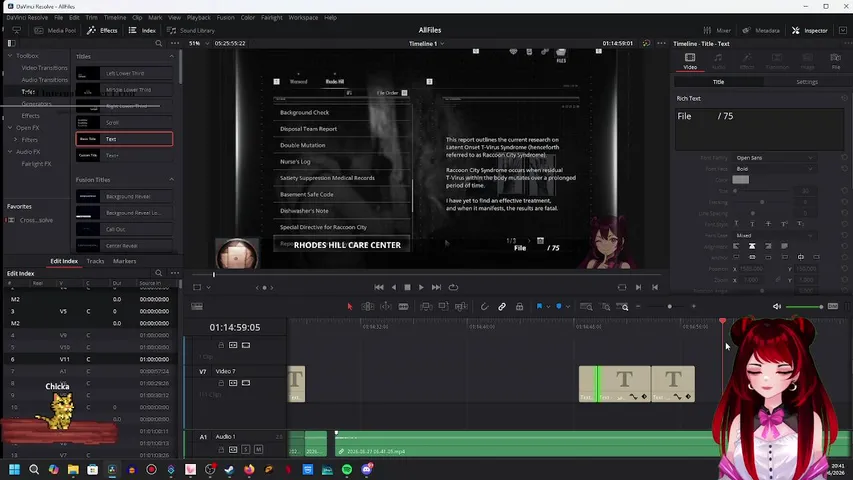Jump to first frame
Screen dimensions: 853x480
tap(379, 287)
